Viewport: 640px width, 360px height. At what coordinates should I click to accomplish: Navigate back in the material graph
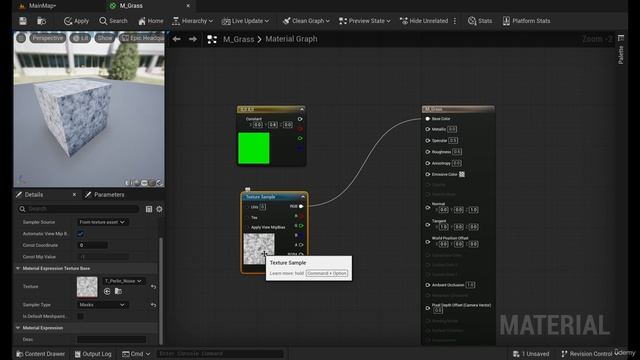click(x=176, y=39)
